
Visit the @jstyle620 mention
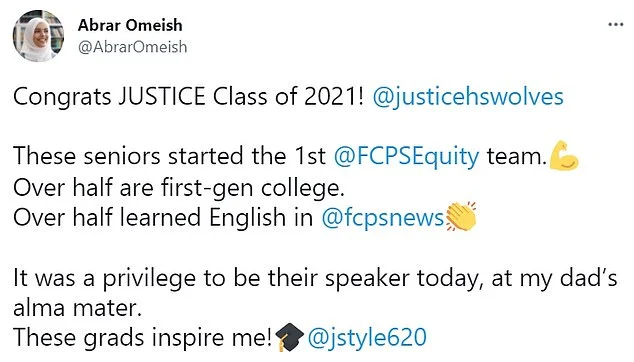[x=367, y=337]
